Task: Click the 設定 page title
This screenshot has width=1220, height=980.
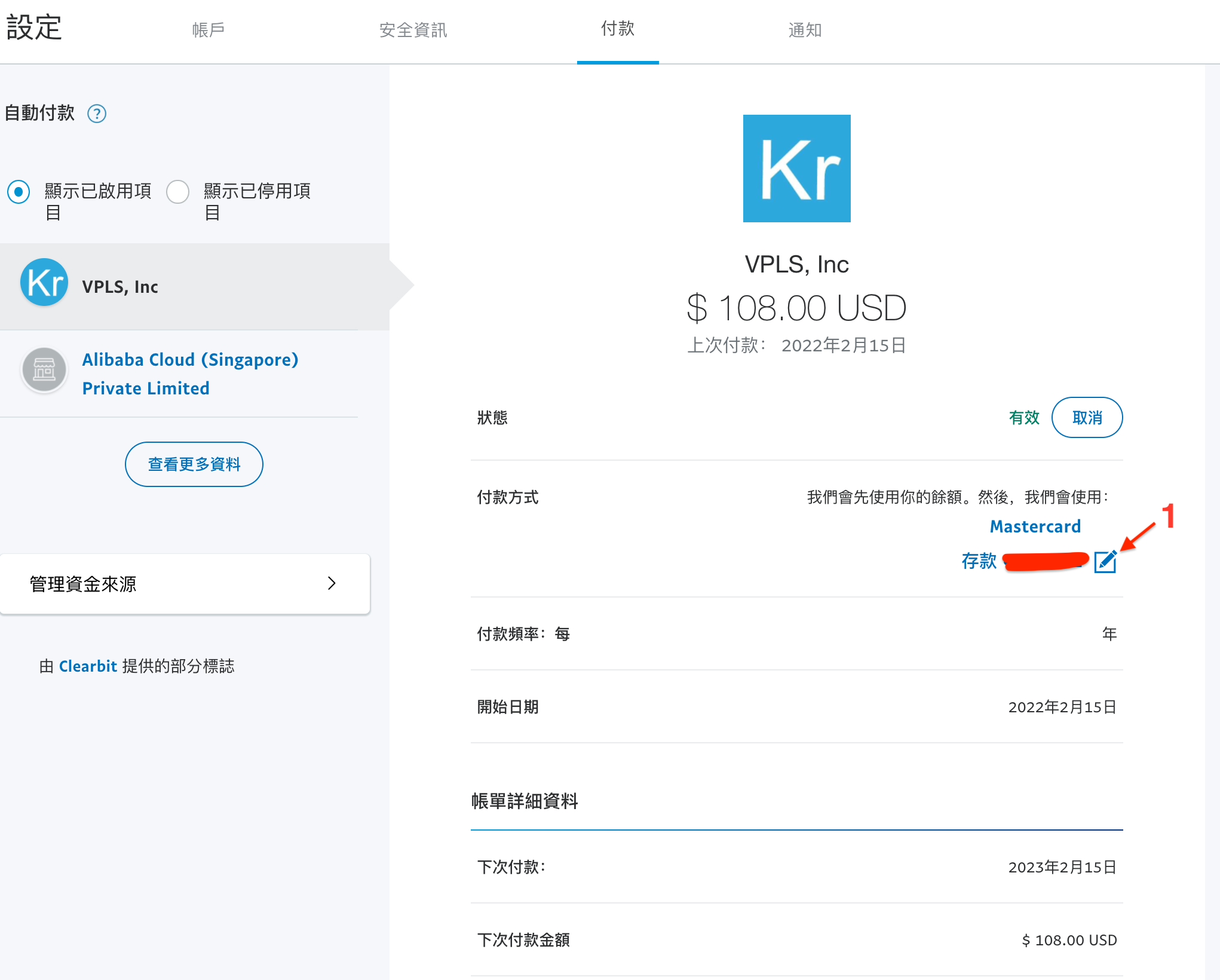Action: (34, 27)
